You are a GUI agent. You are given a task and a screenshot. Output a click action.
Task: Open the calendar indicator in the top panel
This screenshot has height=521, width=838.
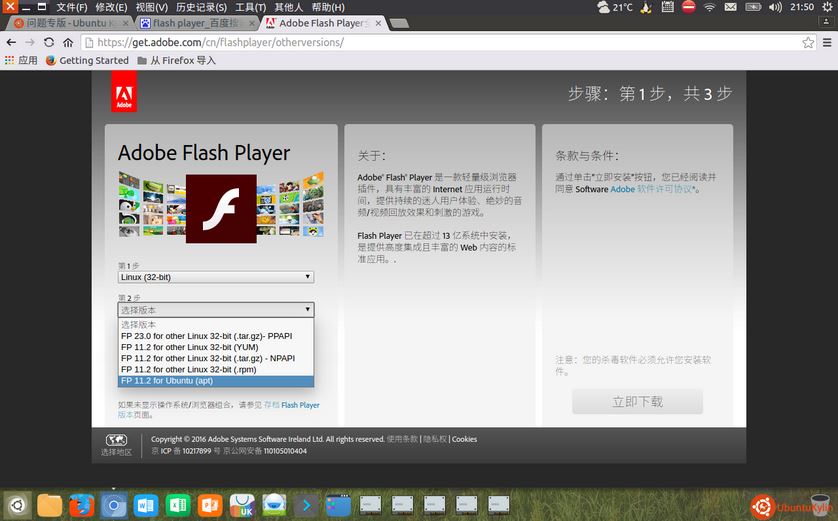tap(667, 7)
